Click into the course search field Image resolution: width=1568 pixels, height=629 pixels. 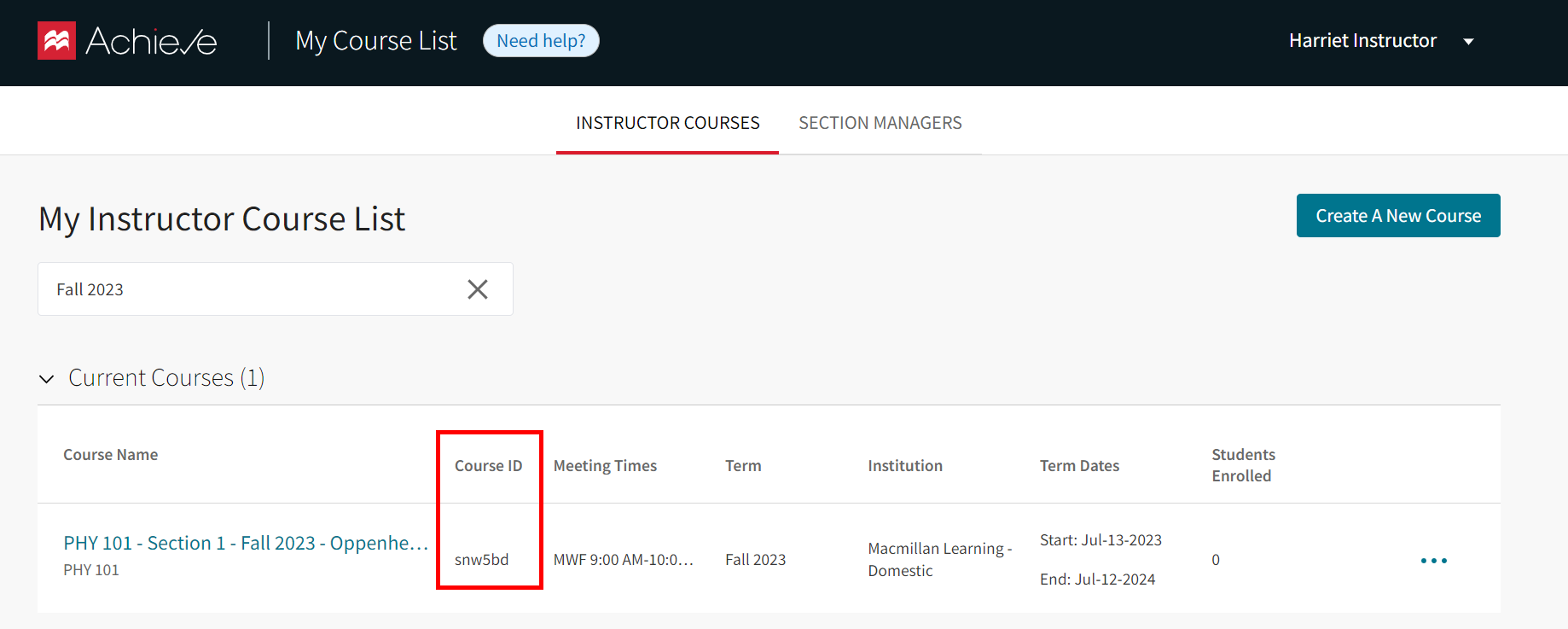[247, 289]
